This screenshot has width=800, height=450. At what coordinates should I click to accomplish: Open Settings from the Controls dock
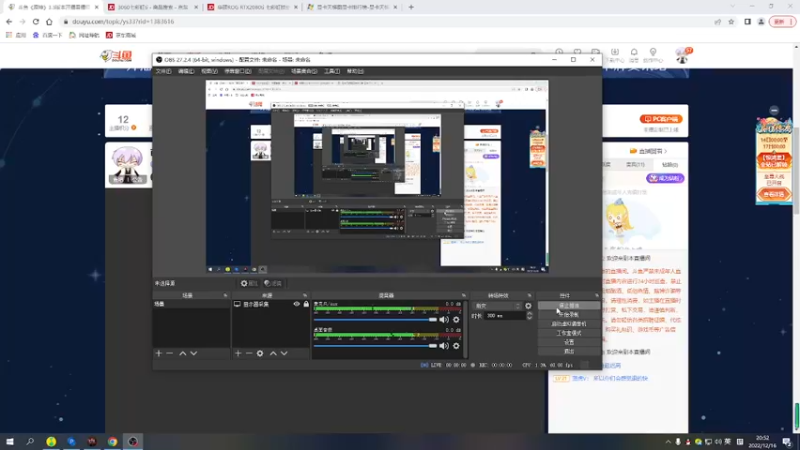(x=569, y=342)
